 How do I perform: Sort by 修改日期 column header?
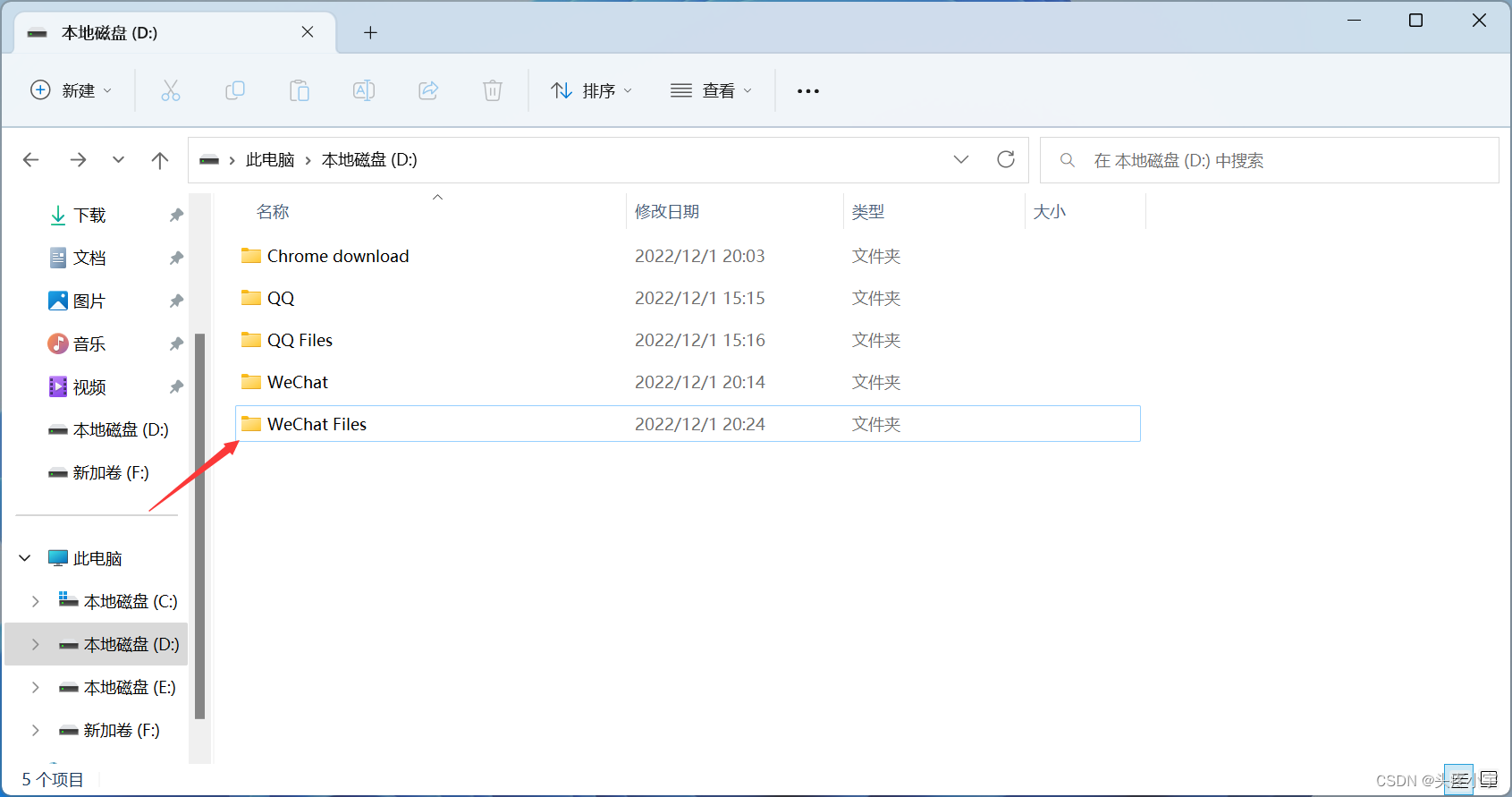tap(667, 212)
